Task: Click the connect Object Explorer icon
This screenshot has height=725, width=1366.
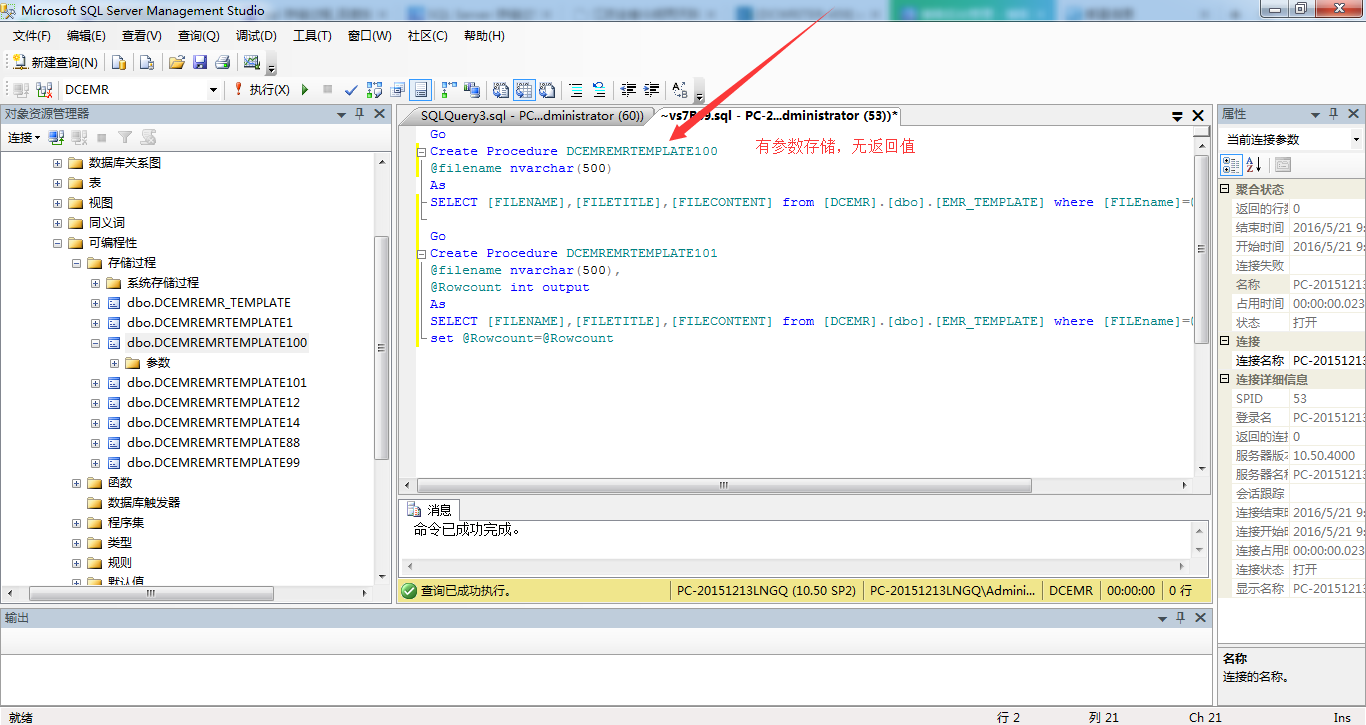Action: (x=56, y=137)
